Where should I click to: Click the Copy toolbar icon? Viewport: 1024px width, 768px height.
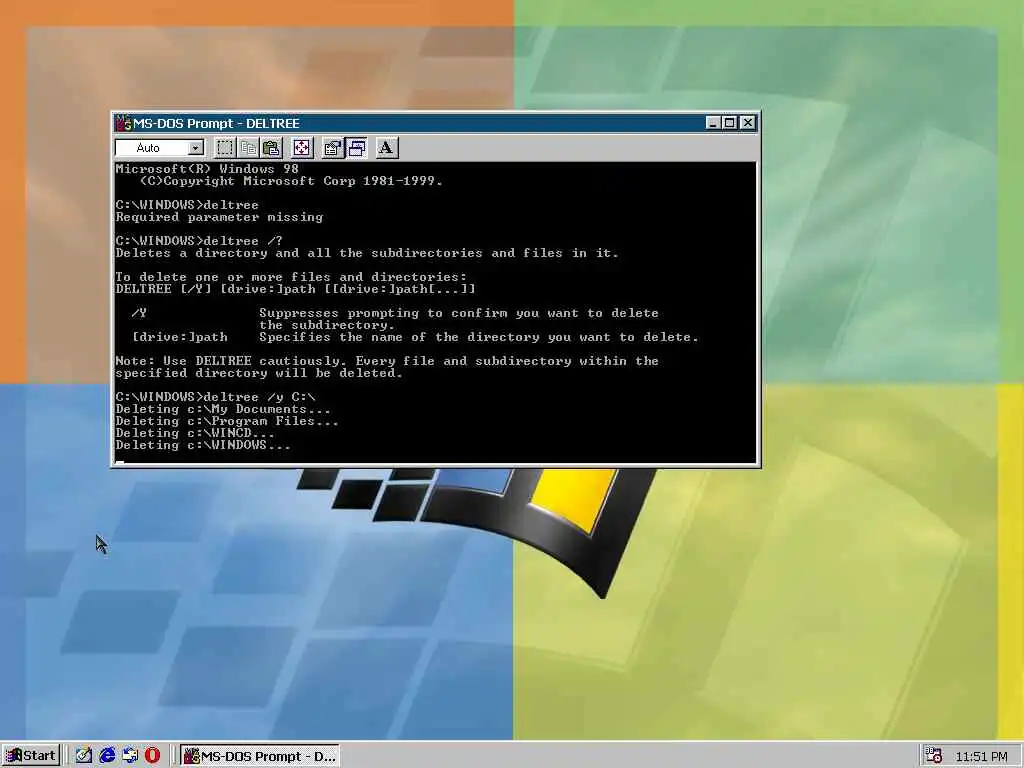[248, 148]
